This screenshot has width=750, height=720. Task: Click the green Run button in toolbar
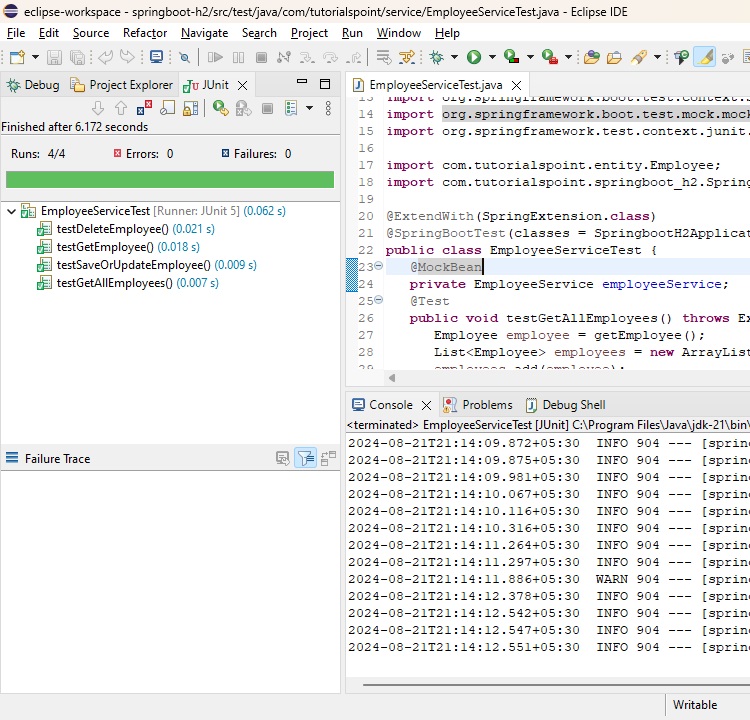coord(474,58)
